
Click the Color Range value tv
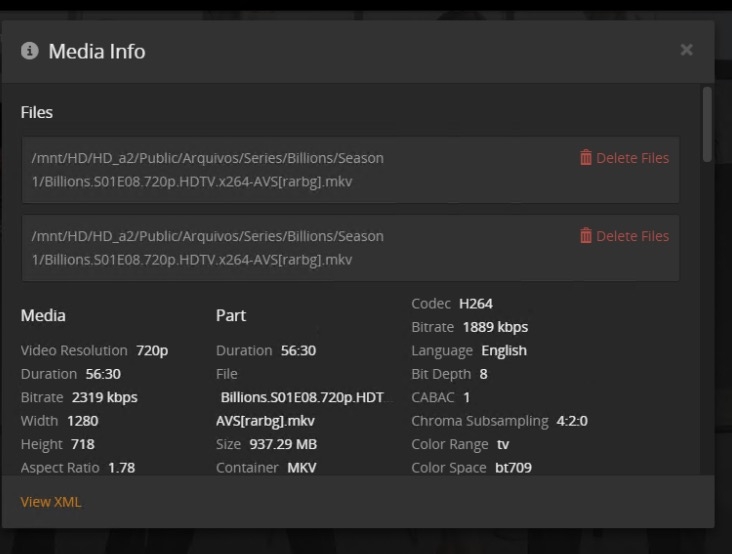point(503,444)
